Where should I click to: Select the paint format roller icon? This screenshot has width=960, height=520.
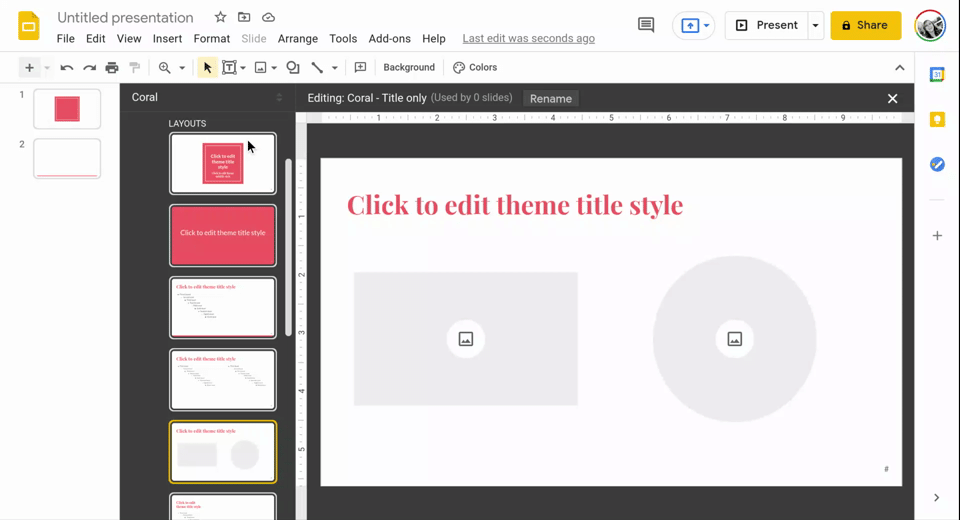pos(134,67)
